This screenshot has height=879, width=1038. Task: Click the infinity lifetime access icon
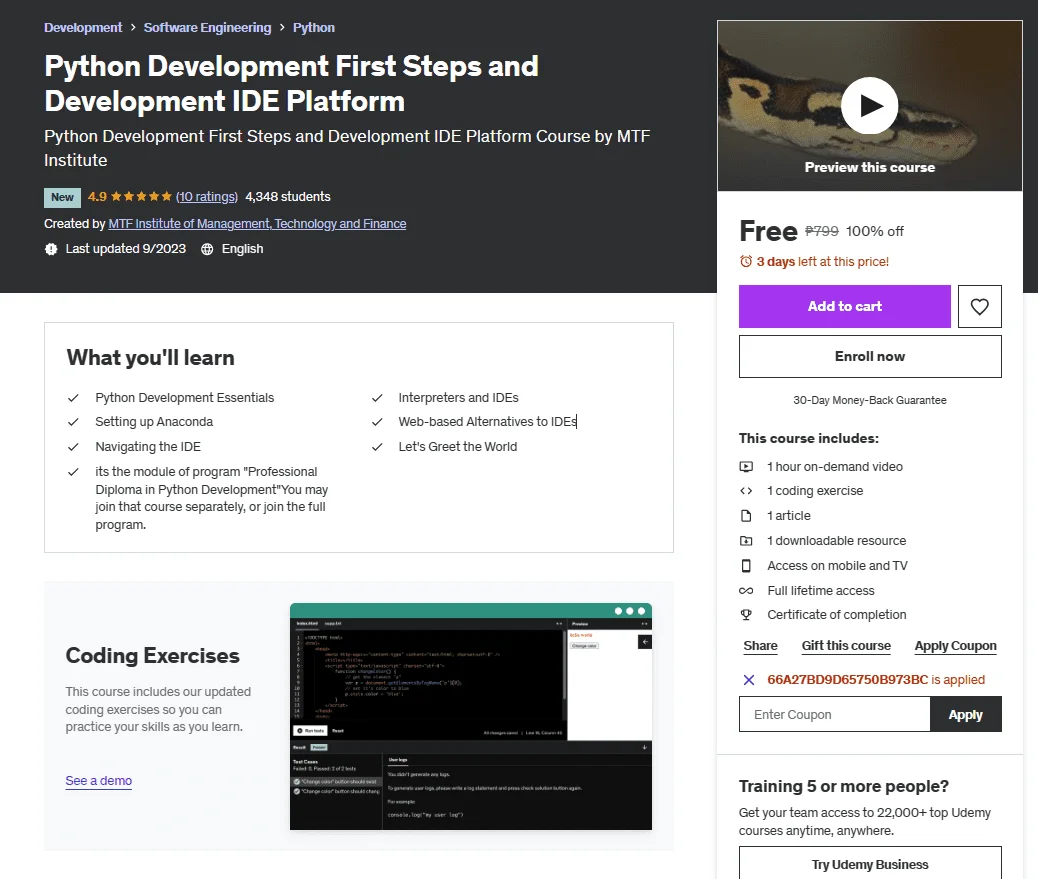[746, 590]
